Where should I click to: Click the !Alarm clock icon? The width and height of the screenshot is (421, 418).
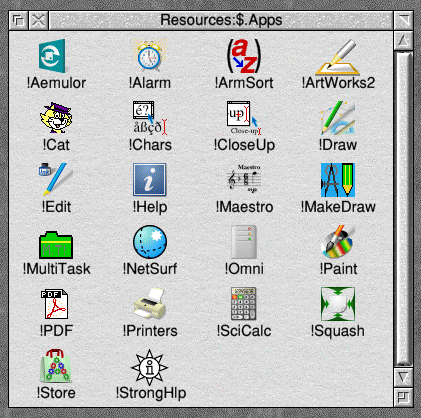pyautogui.click(x=149, y=56)
